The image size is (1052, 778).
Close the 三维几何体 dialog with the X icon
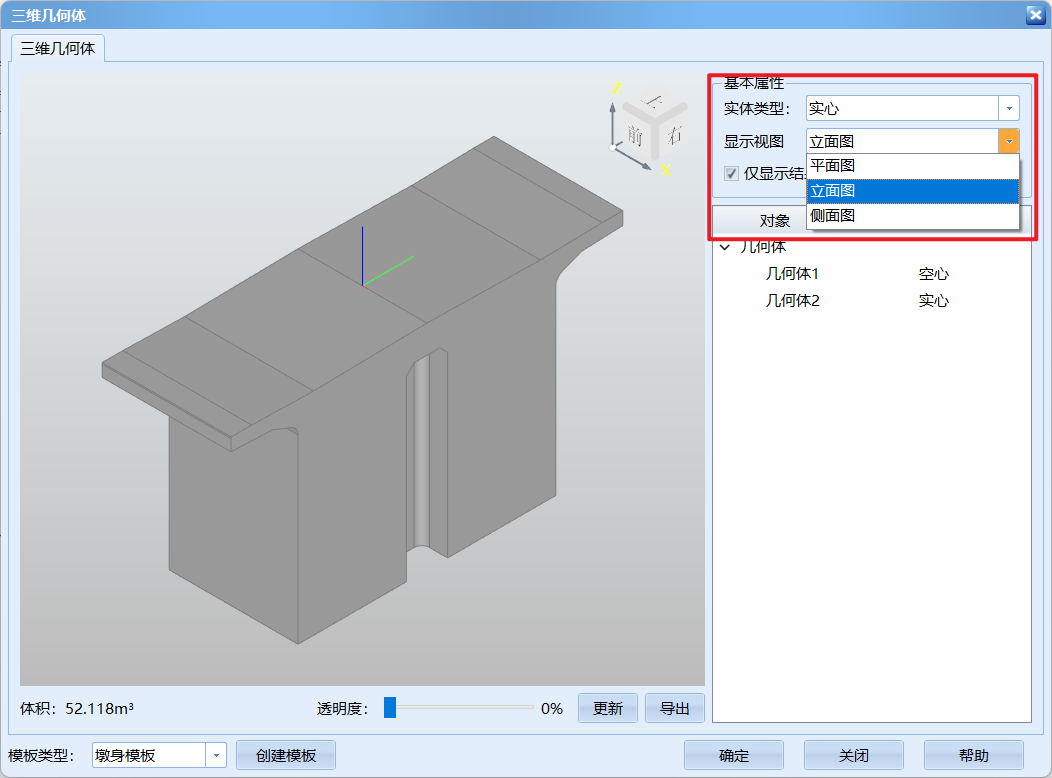[x=1035, y=14]
